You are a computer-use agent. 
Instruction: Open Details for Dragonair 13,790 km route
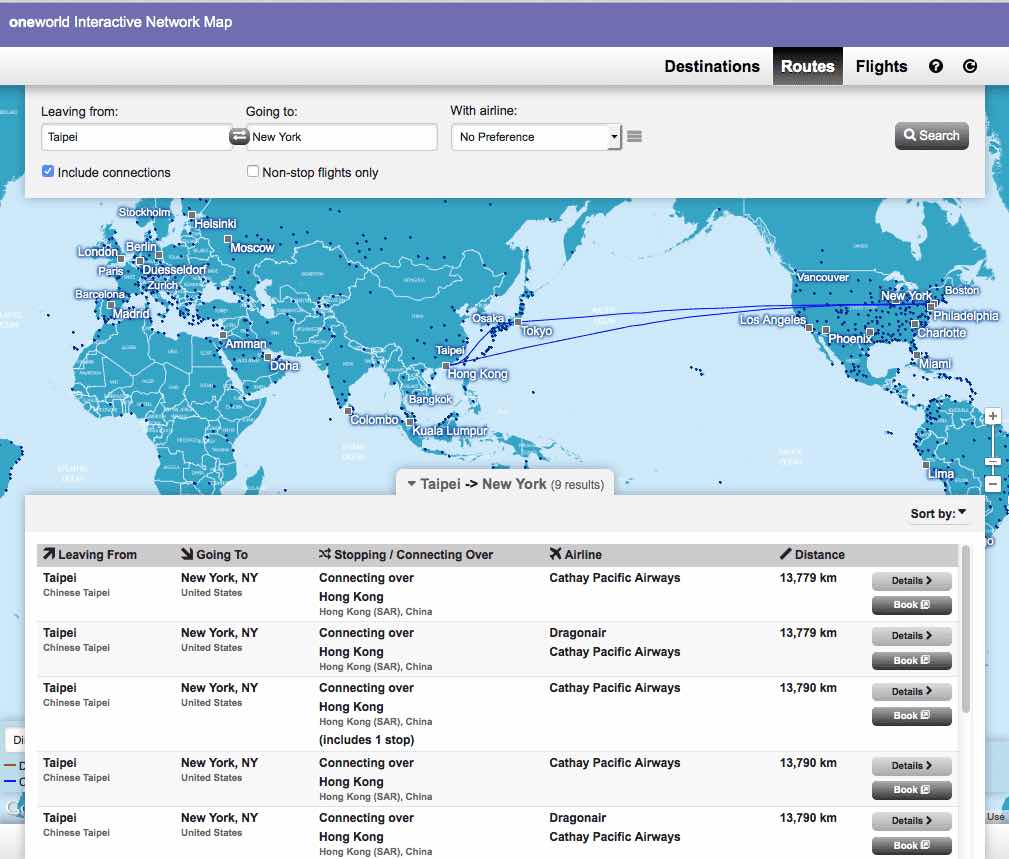coord(911,821)
